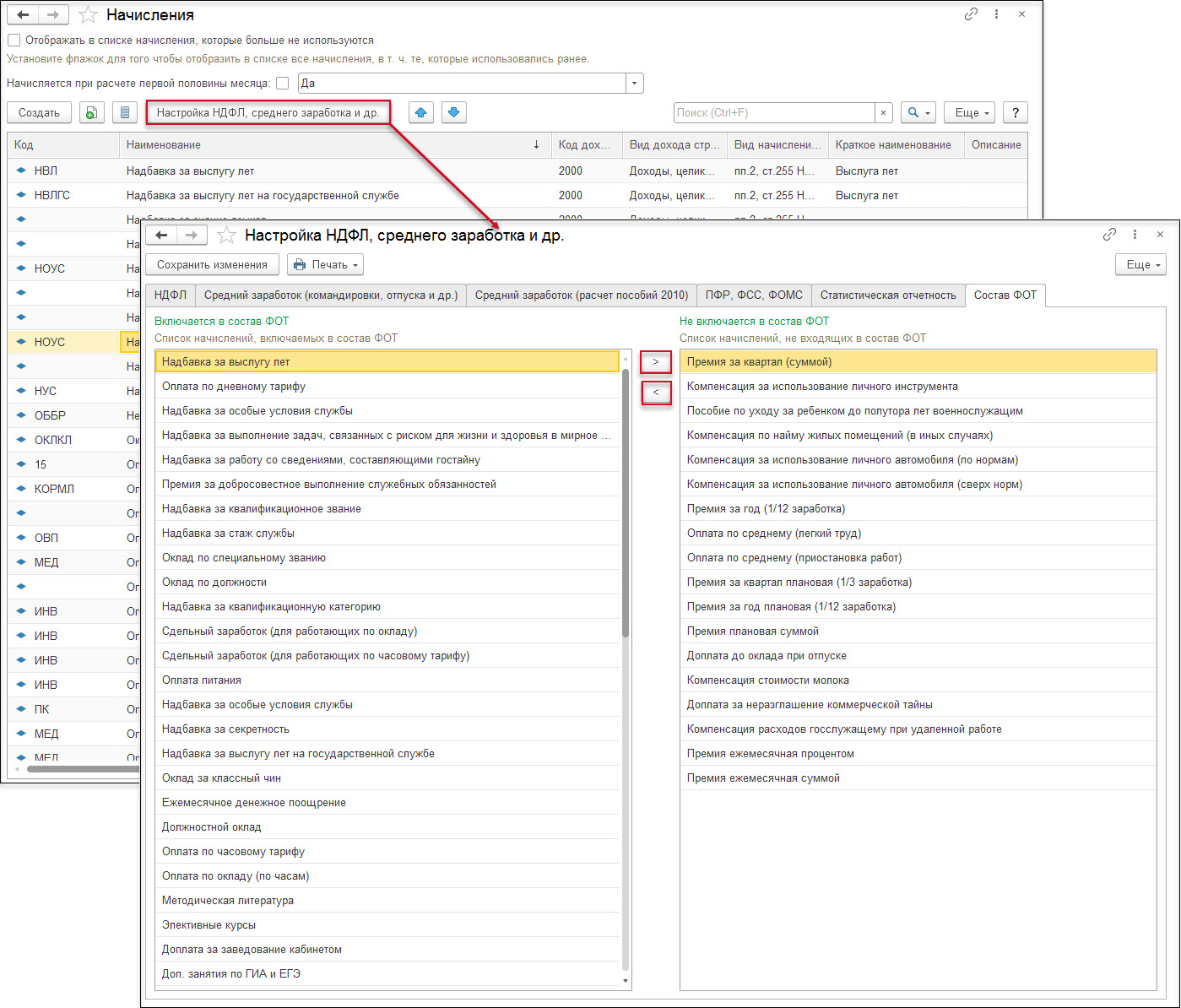Move item down with blue arrow
This screenshot has width=1181, height=1008.
pos(453,112)
